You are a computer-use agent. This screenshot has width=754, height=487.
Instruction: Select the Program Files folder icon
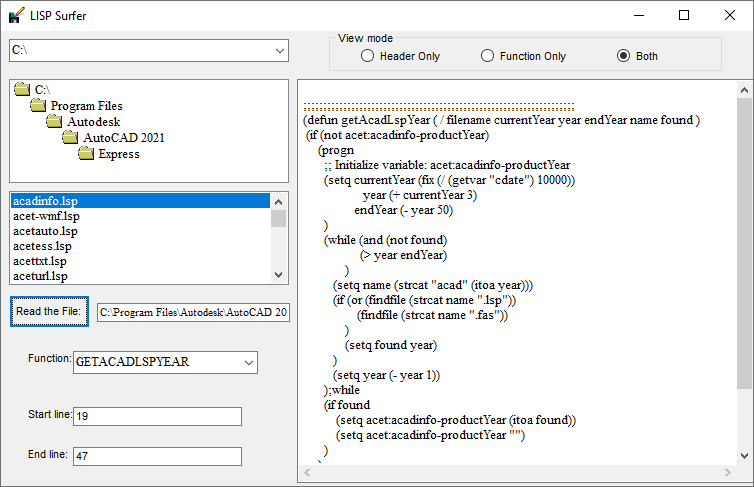(x=38, y=105)
